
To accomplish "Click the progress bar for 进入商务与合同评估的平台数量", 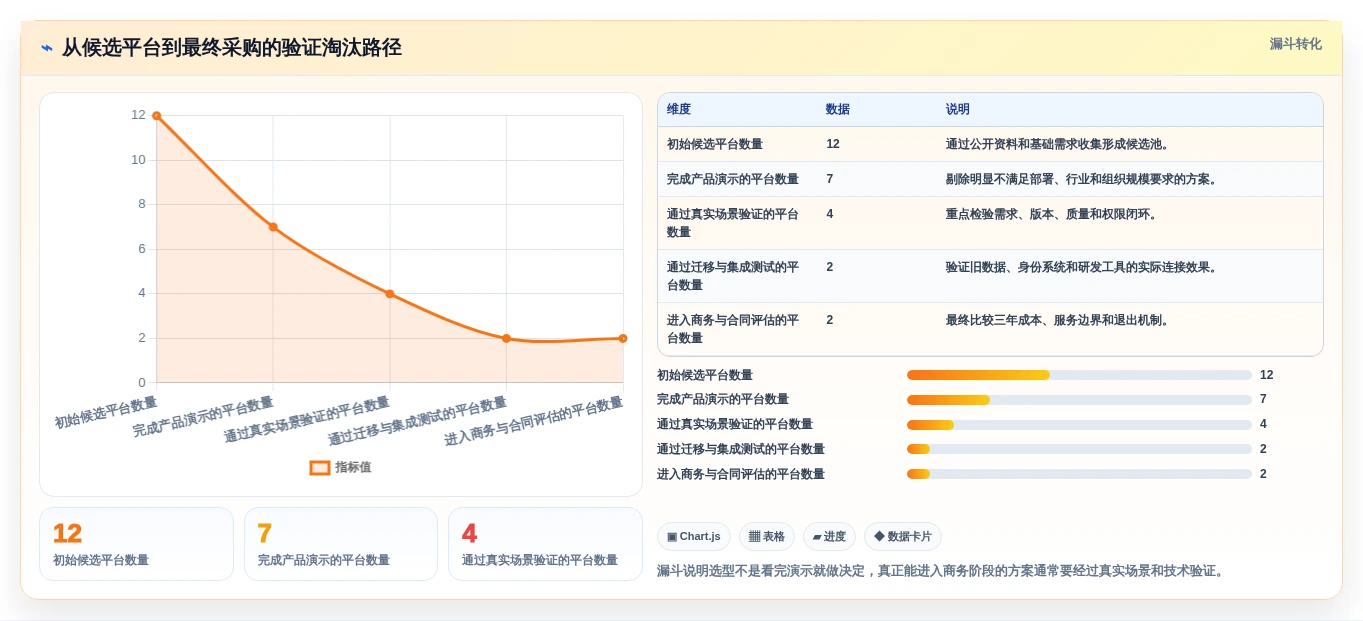I will click(x=1079, y=475).
